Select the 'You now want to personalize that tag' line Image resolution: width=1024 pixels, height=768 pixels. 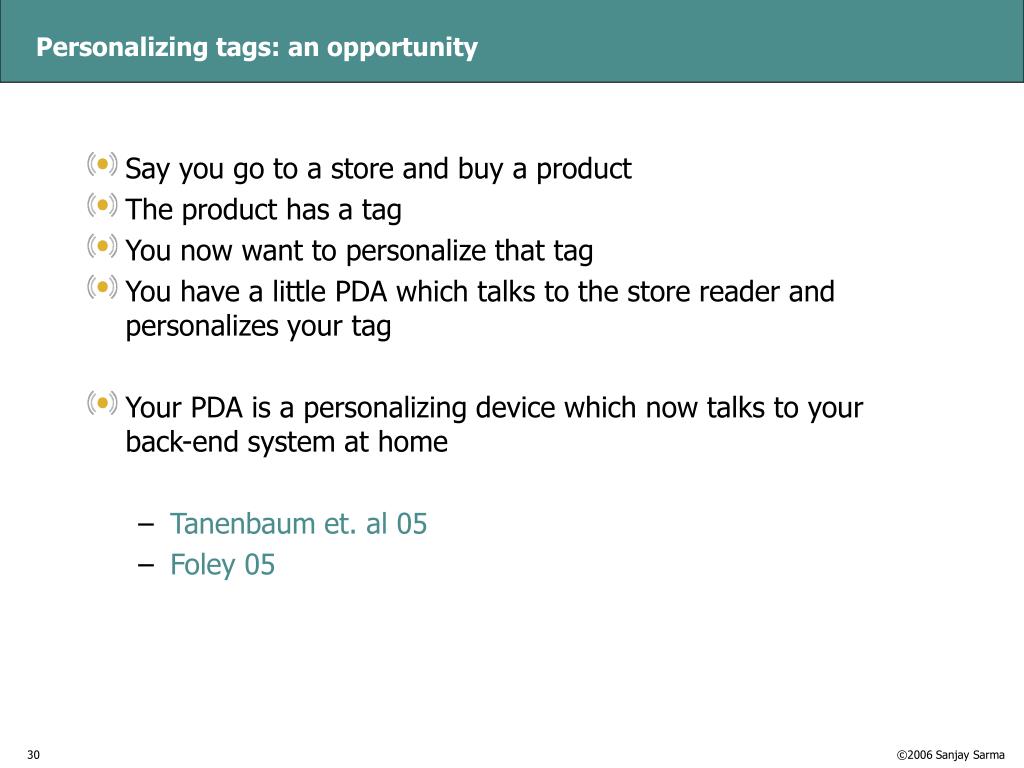tap(359, 251)
